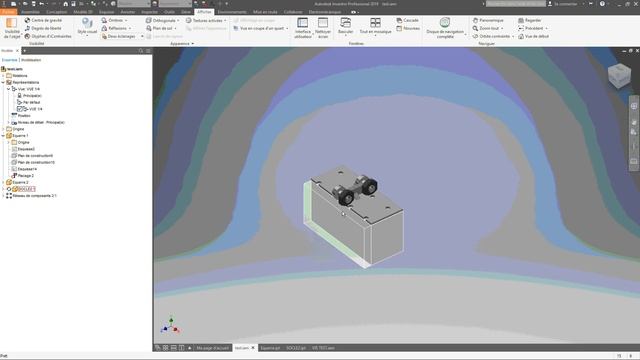The image size is (640, 360).
Task: Collapse the Représentations node
Action: pyautogui.click(x=3, y=82)
